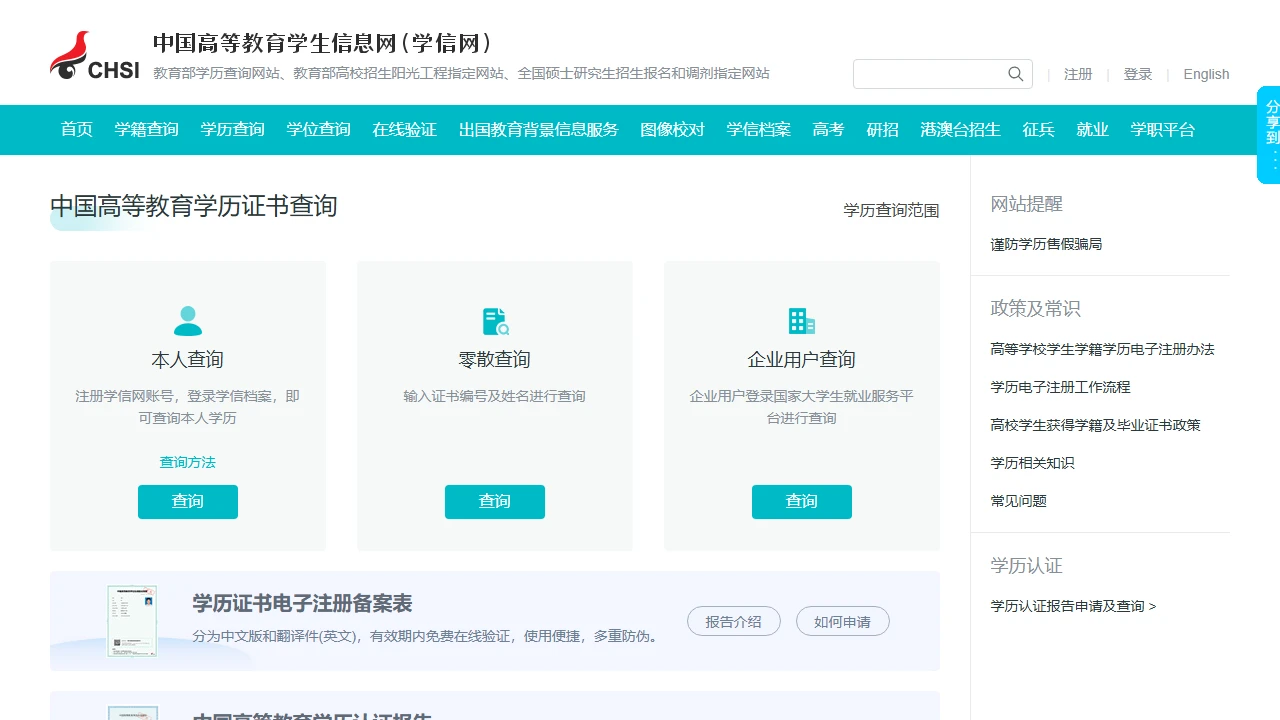Open the 在线验证 menu item
The height and width of the screenshot is (720, 1280).
pyautogui.click(x=404, y=130)
